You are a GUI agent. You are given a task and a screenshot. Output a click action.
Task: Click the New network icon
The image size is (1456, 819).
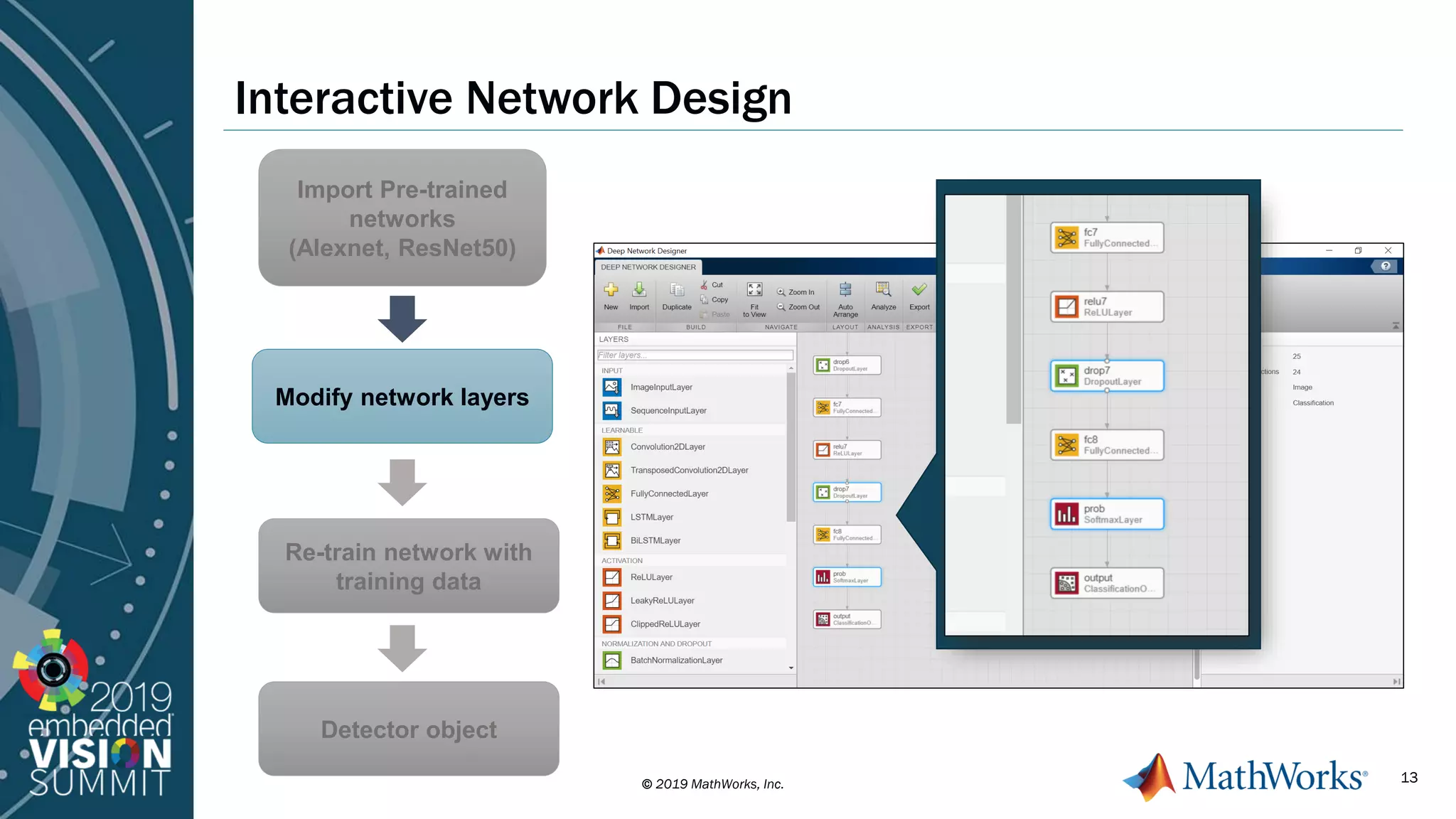point(611,290)
